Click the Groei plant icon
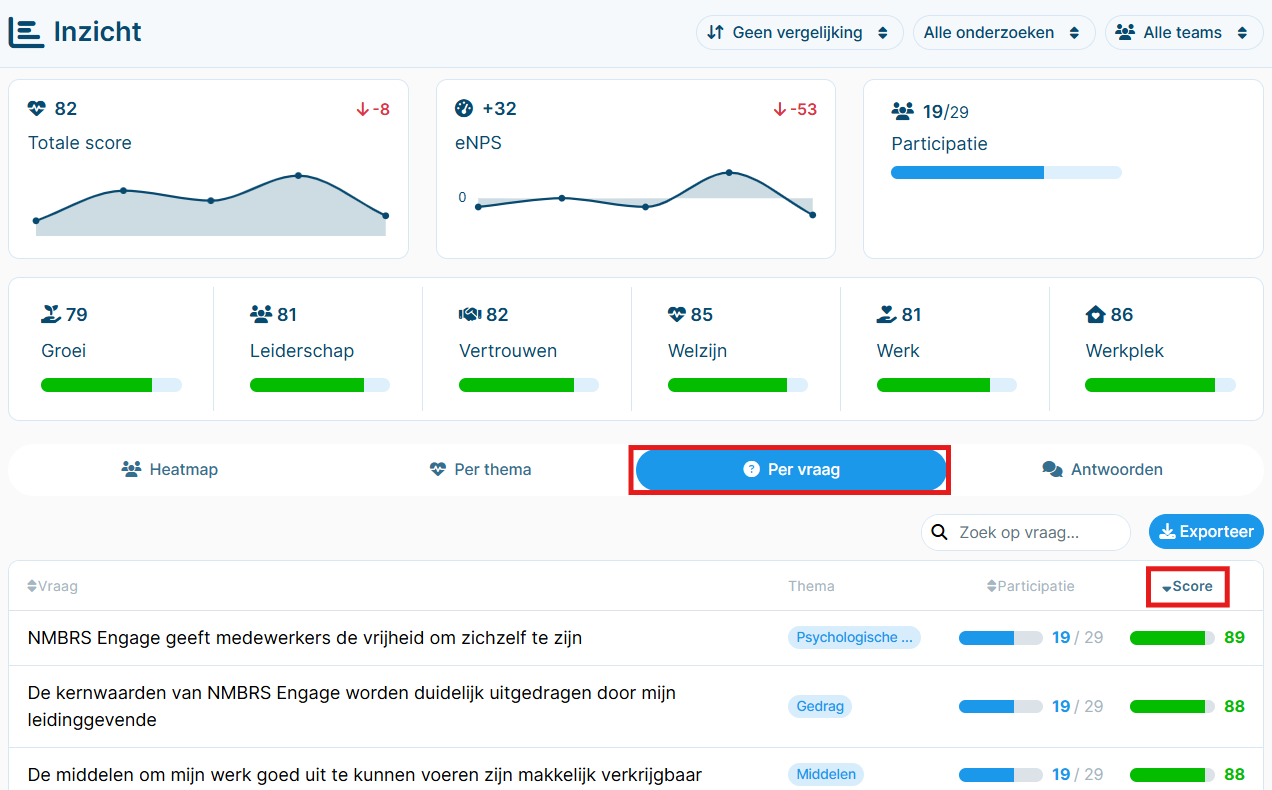 click(51, 315)
